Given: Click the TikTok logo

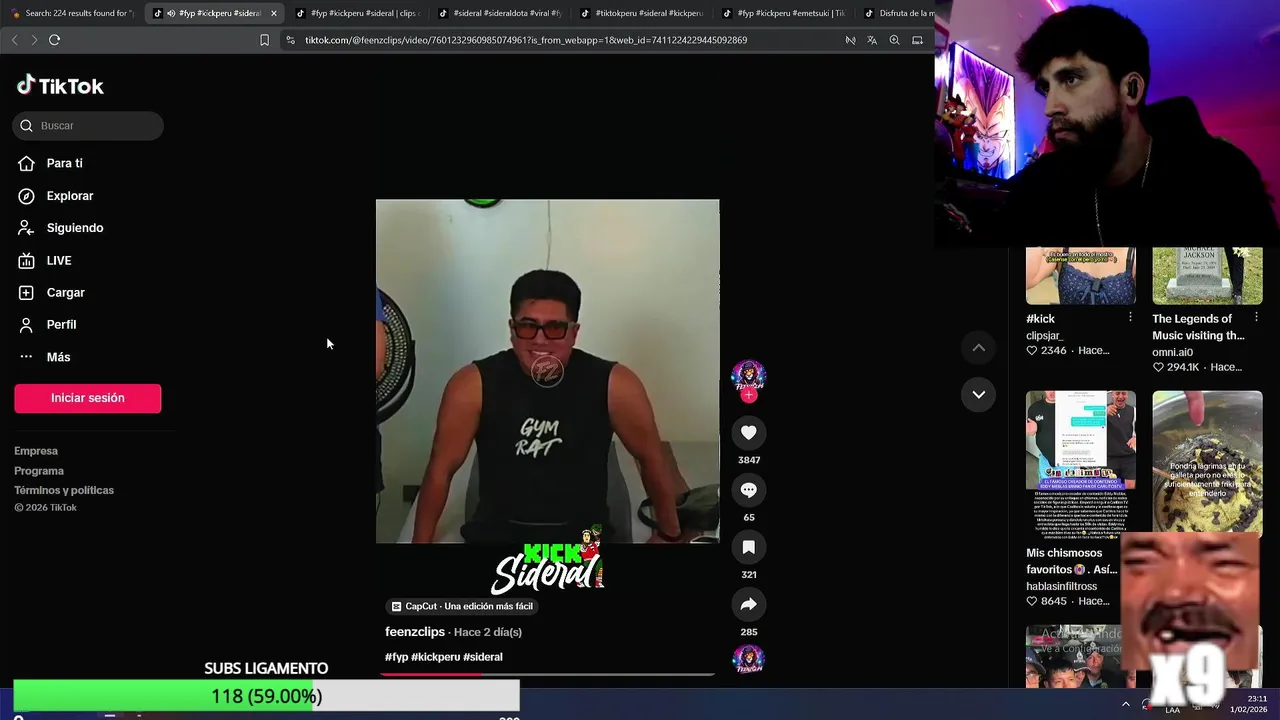Looking at the screenshot, I should (x=60, y=86).
